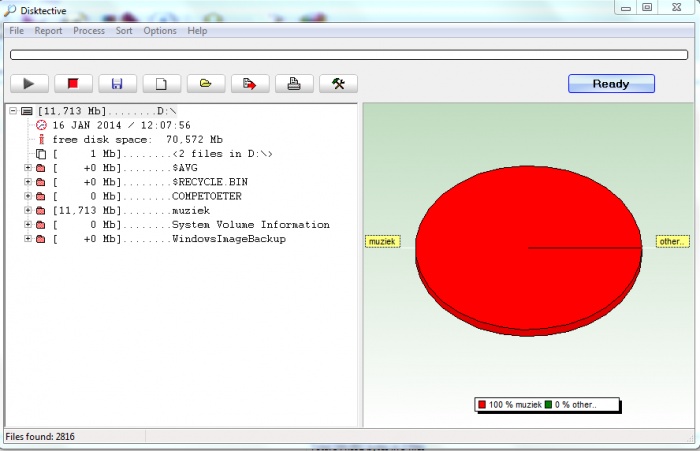700x451 pixels.
Task: Collapse the D:\ root node
Action: [x=13, y=110]
